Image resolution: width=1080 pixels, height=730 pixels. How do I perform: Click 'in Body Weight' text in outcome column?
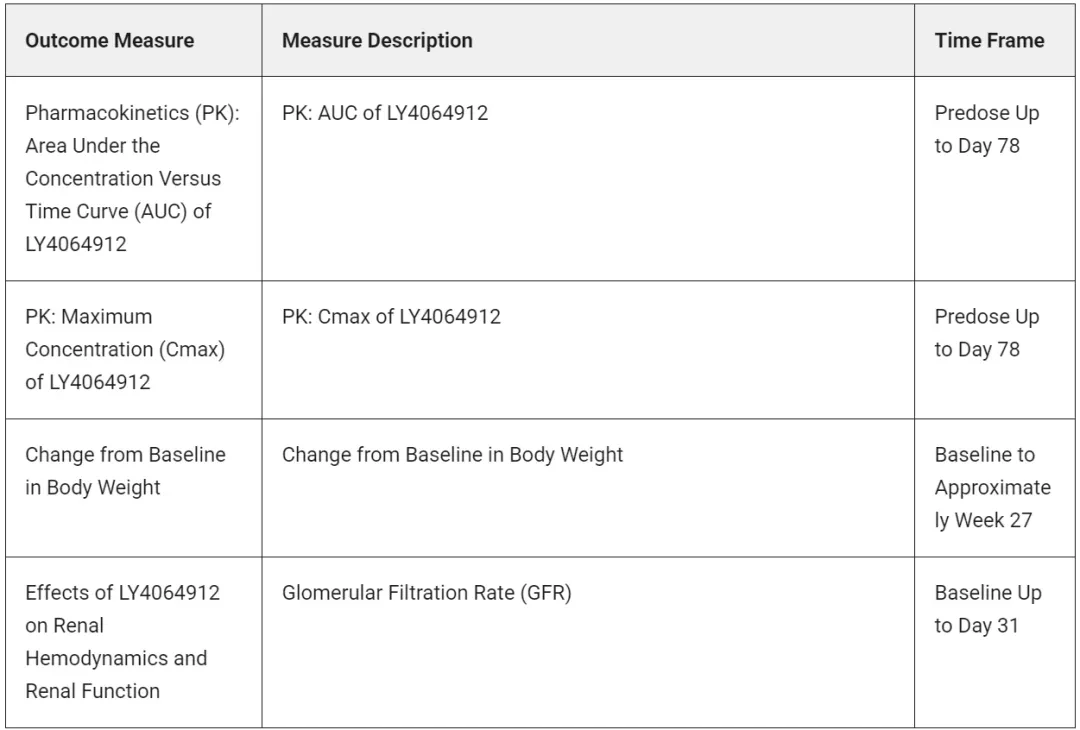point(93,488)
